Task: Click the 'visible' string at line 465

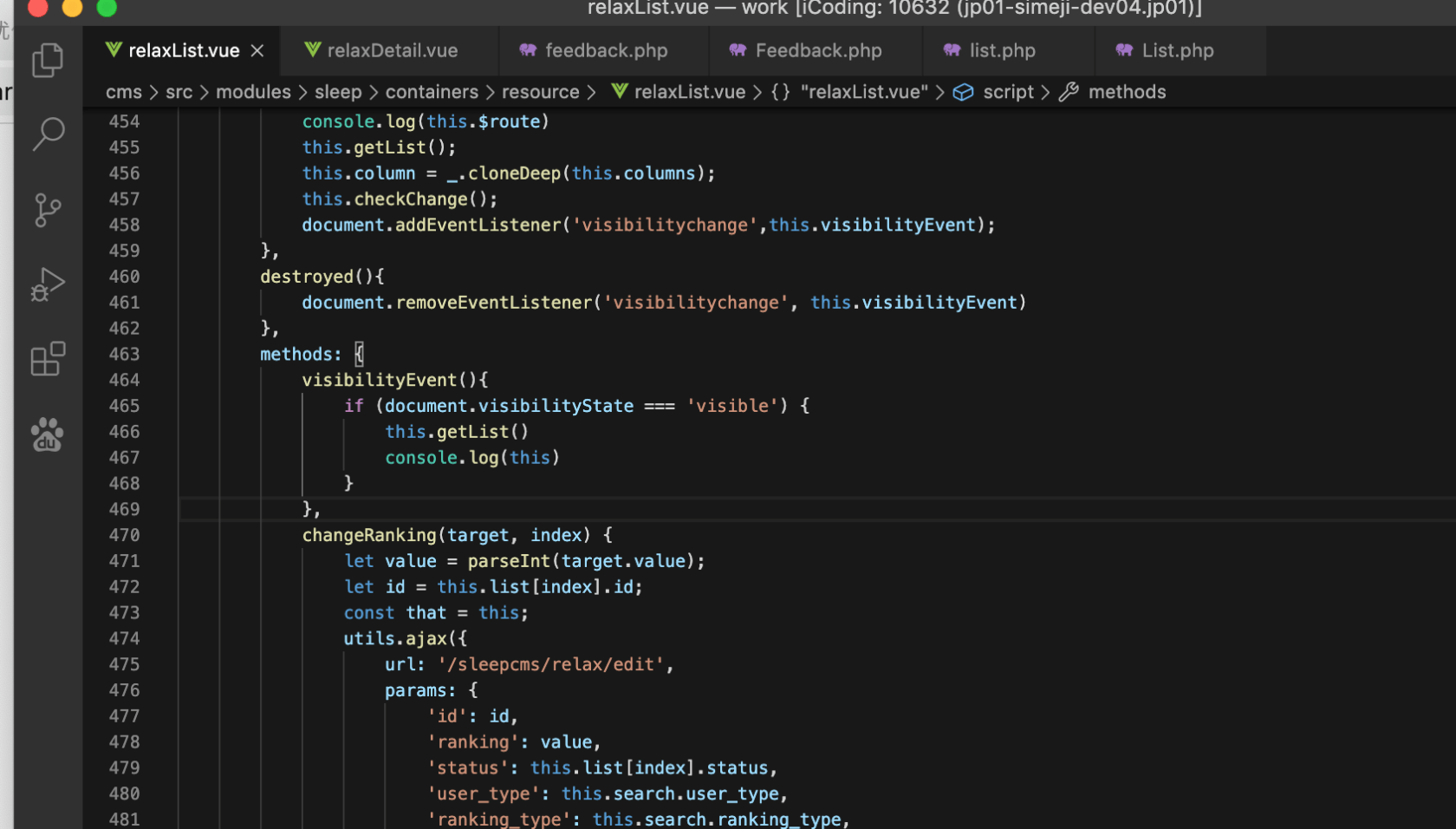Action: [x=732, y=406]
